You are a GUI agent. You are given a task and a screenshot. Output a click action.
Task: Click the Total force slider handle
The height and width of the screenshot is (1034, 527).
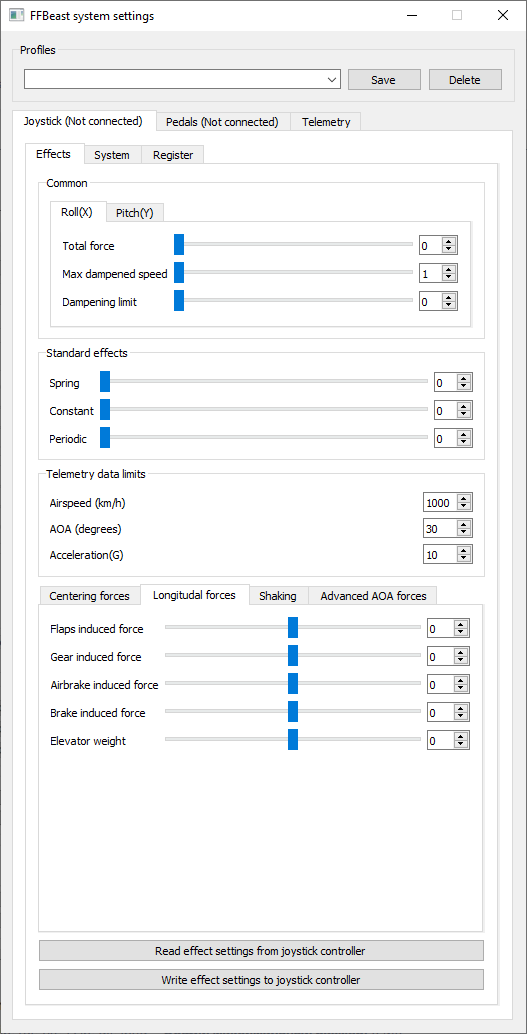[179, 245]
